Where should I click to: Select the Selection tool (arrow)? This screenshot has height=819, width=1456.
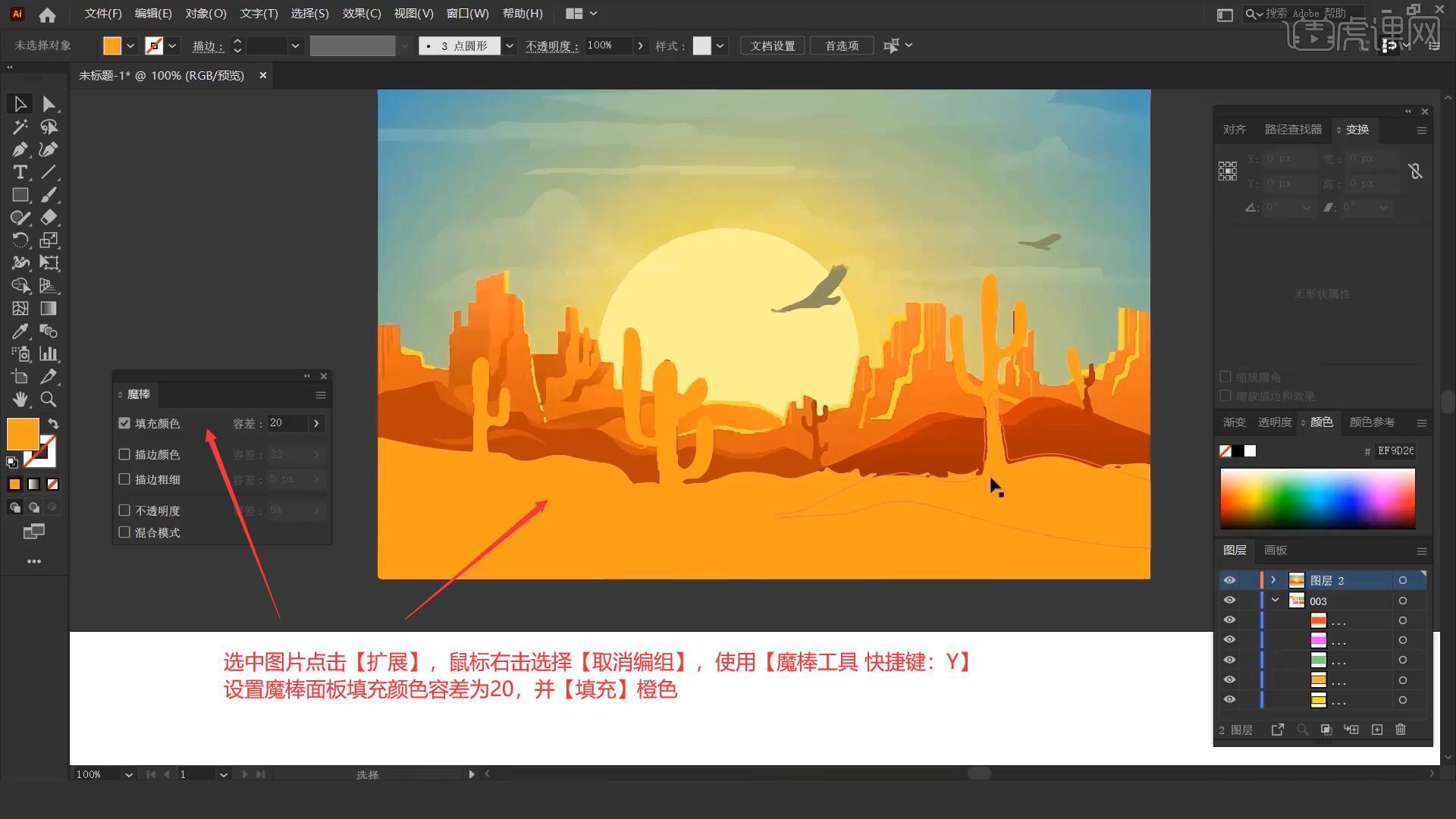tap(18, 103)
